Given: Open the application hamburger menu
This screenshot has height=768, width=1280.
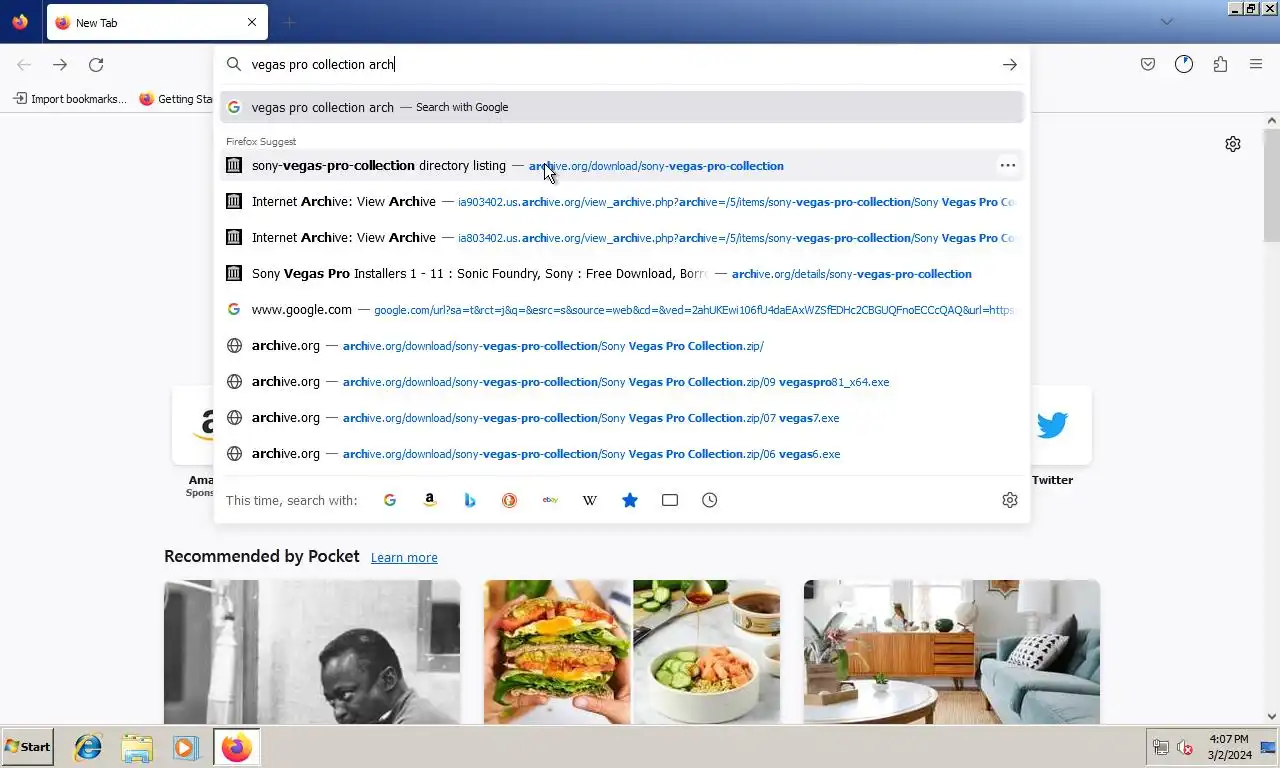Looking at the screenshot, I should 1256,64.
